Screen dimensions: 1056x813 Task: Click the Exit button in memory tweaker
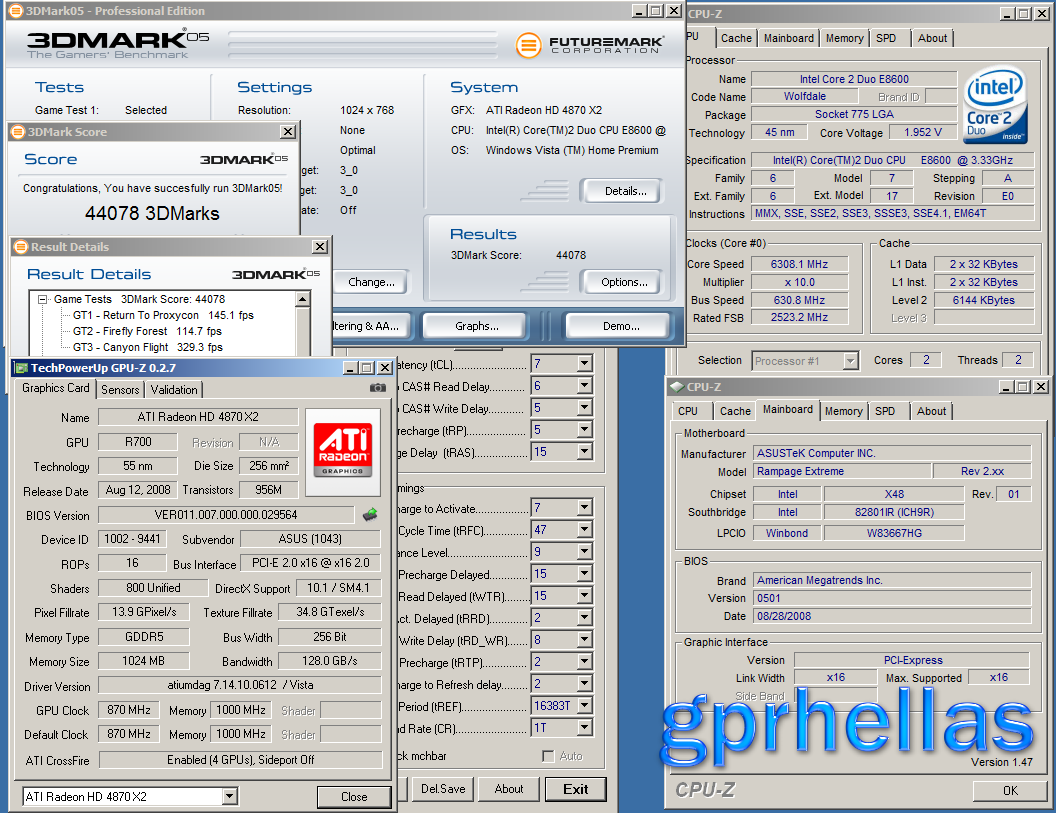click(576, 789)
